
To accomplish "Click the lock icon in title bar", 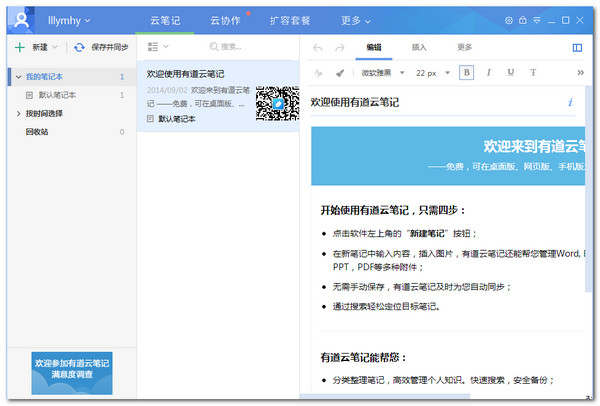I will click(x=523, y=20).
